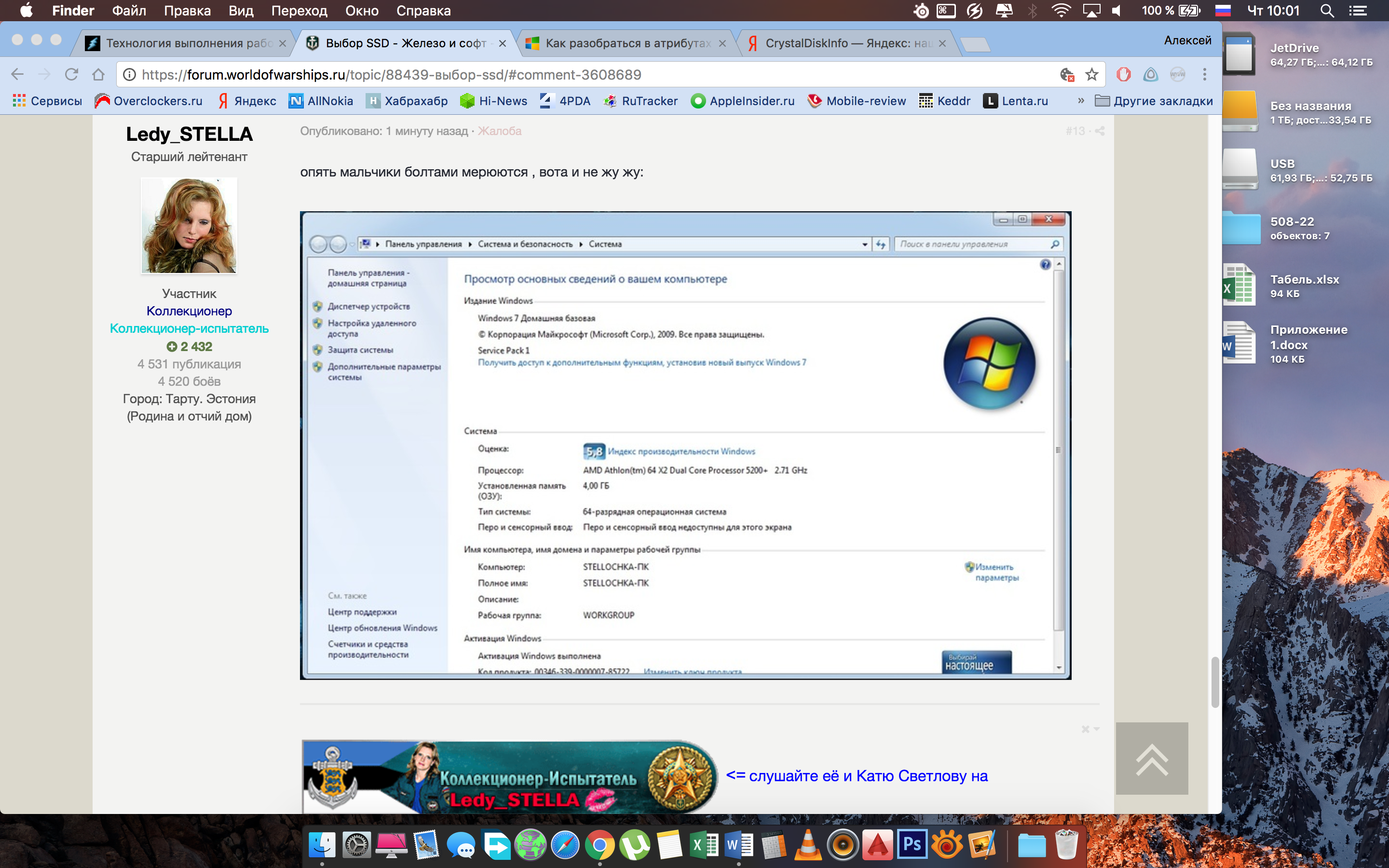Open the RuTracker bookmark
Screen dimensions: 1389x868
(x=640, y=101)
